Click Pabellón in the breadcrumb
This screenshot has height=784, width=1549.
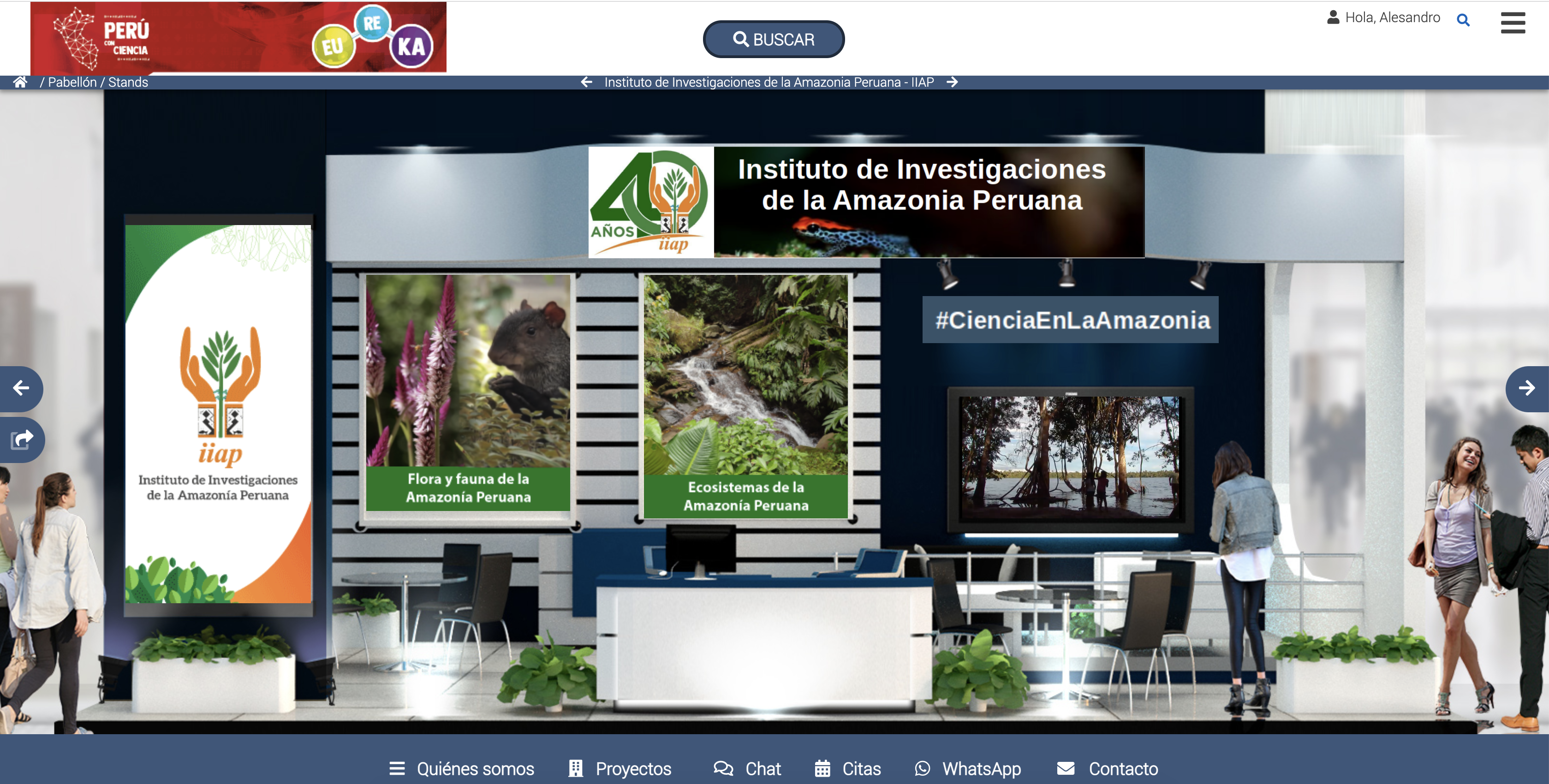[72, 82]
